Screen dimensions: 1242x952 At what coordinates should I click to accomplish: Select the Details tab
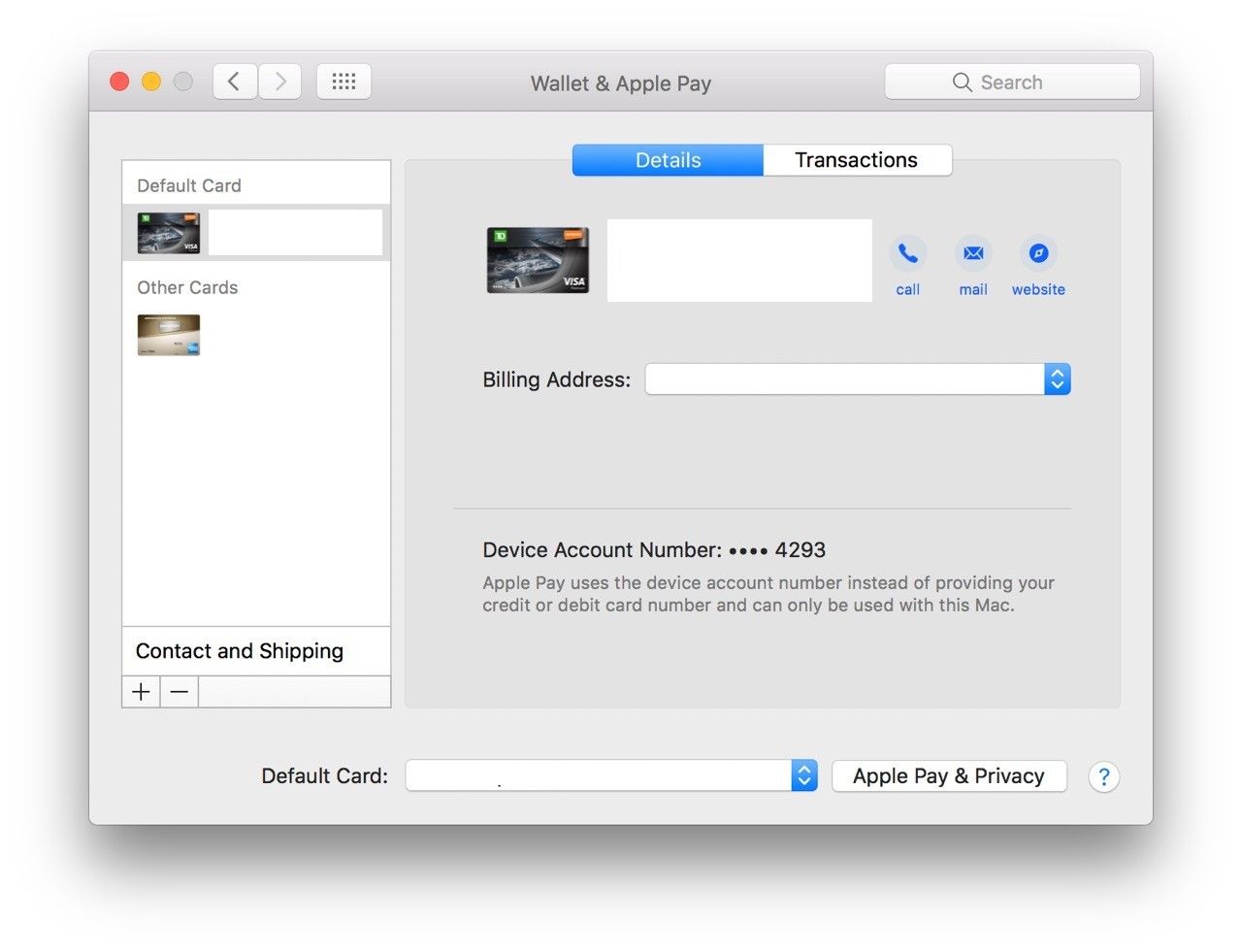click(x=668, y=160)
